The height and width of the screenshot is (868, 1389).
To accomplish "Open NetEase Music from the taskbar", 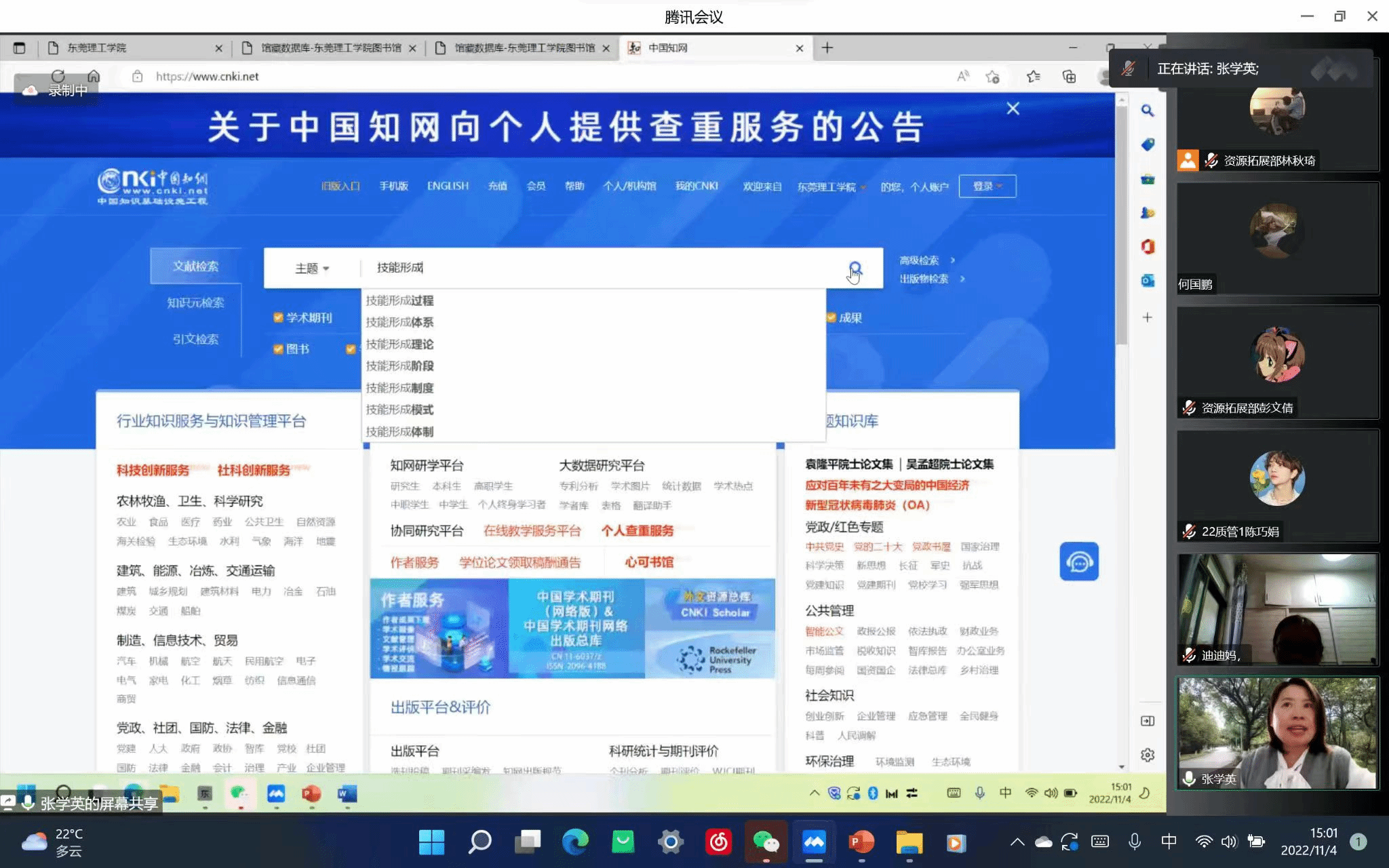I will pyautogui.click(x=719, y=842).
